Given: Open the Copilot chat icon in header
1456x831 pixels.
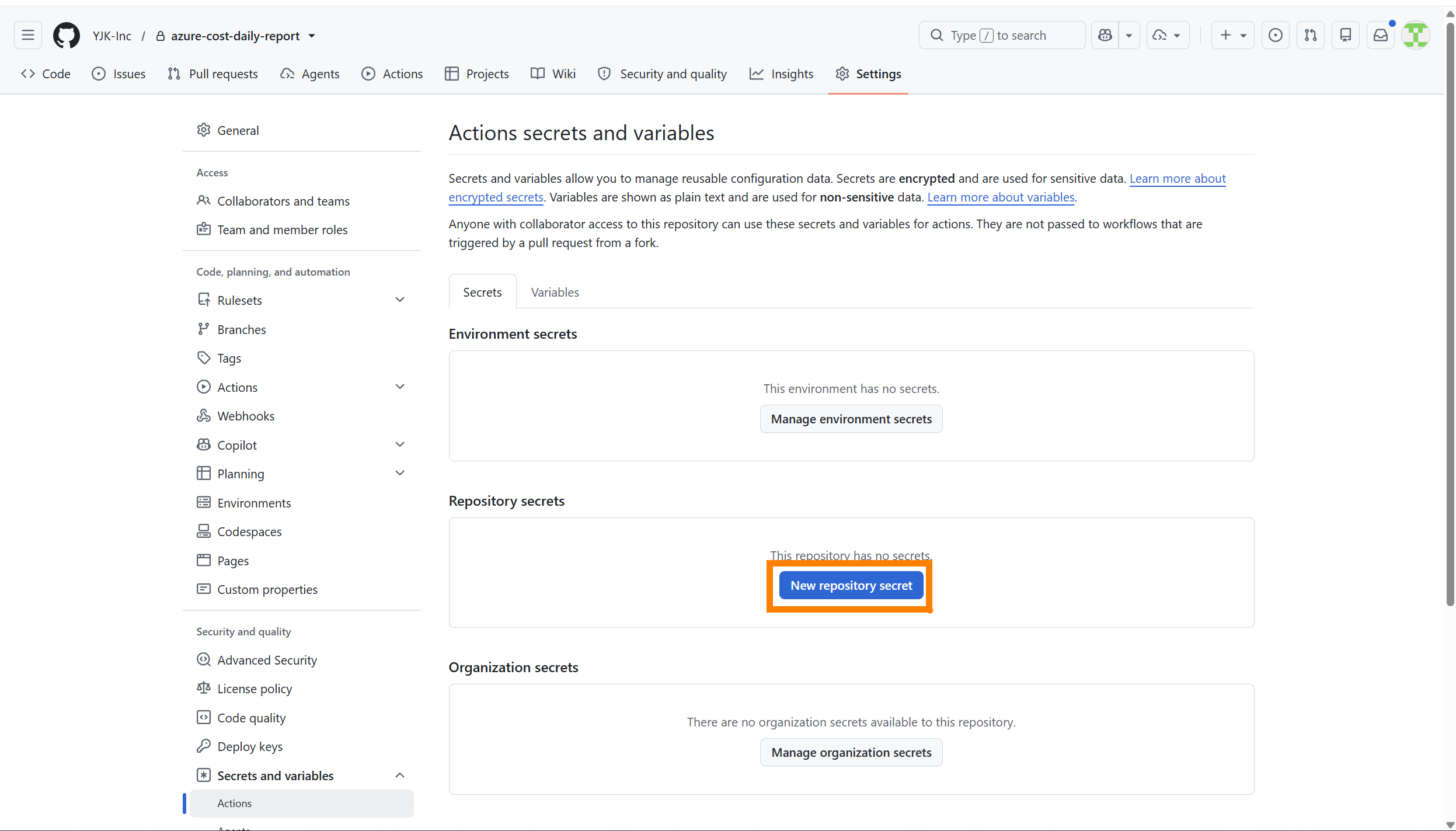Looking at the screenshot, I should (x=1105, y=36).
